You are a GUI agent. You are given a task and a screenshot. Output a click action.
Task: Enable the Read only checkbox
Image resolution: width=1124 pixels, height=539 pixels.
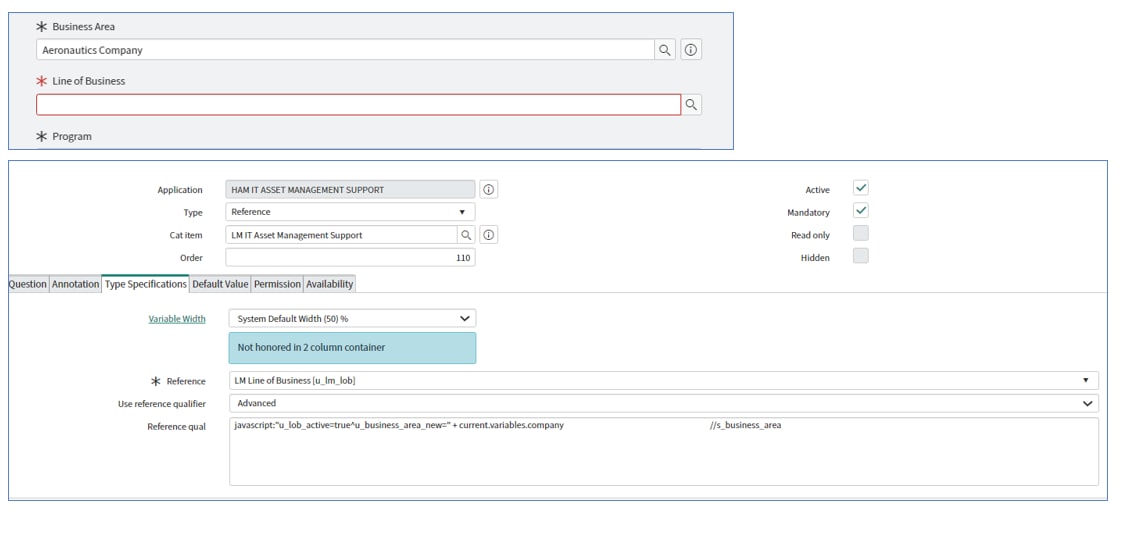861,234
